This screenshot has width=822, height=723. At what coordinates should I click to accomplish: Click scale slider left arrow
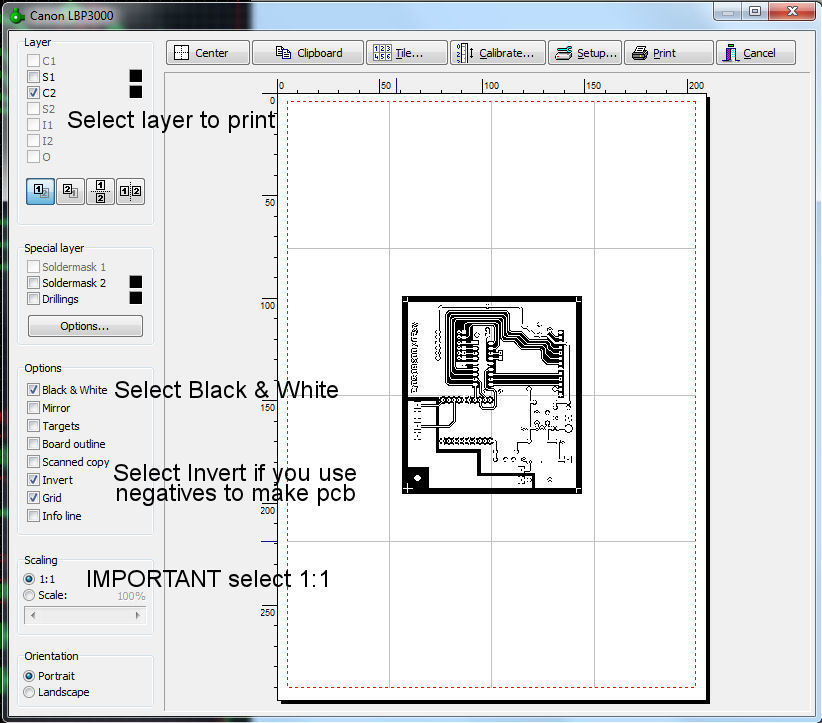[33, 616]
